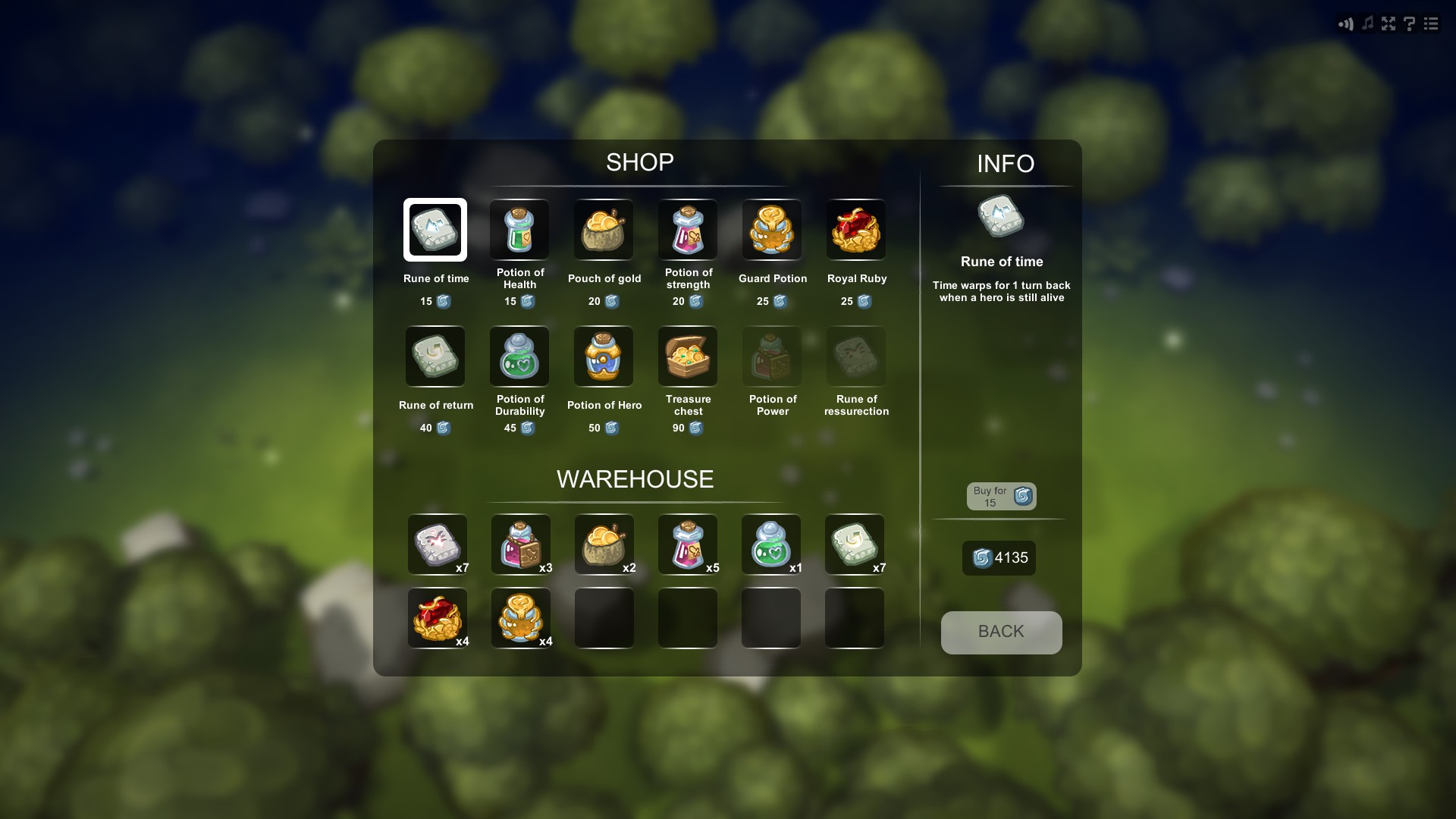The width and height of the screenshot is (1456, 819).
Task: Select the Royal Ruby item
Action: click(x=856, y=229)
